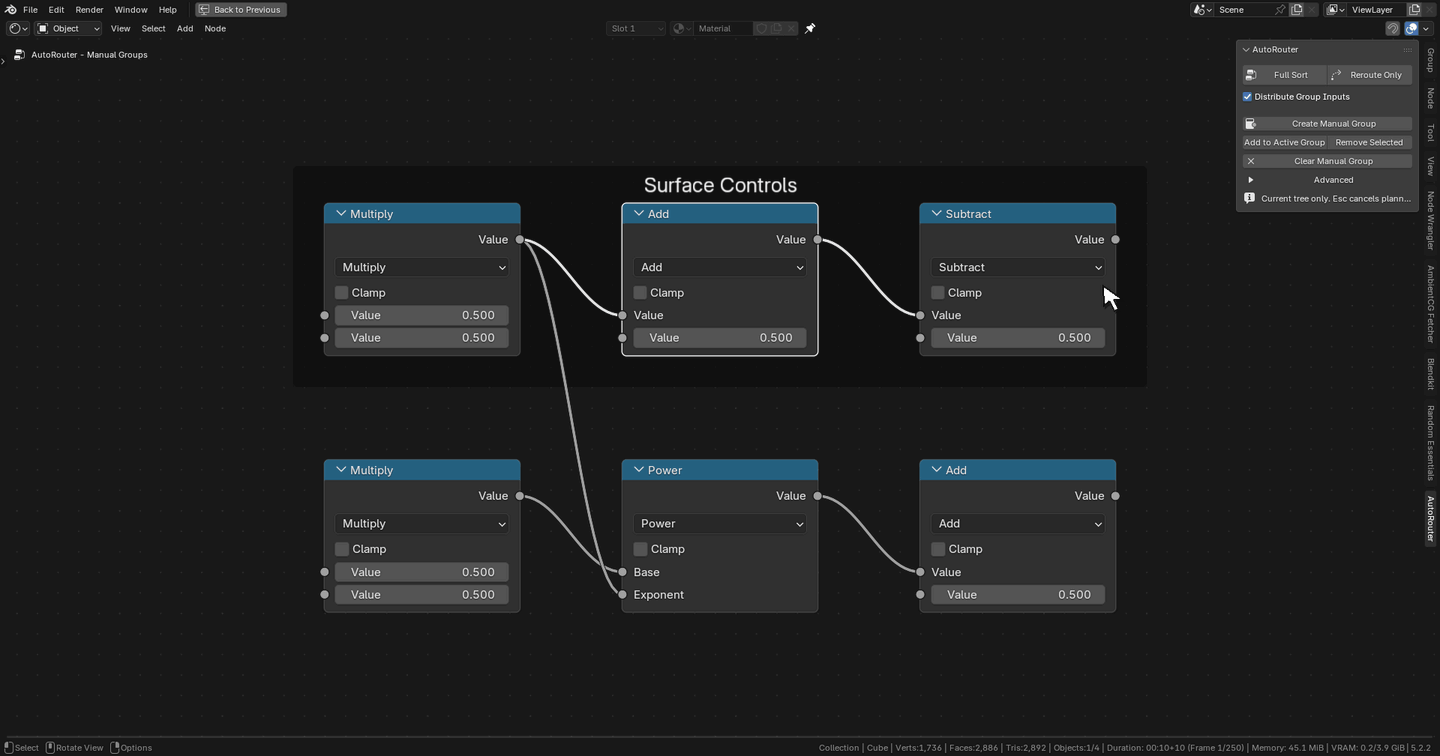Viewport: 1440px width, 756px height.
Task: Open the Node menu in editor header
Action: (x=215, y=28)
